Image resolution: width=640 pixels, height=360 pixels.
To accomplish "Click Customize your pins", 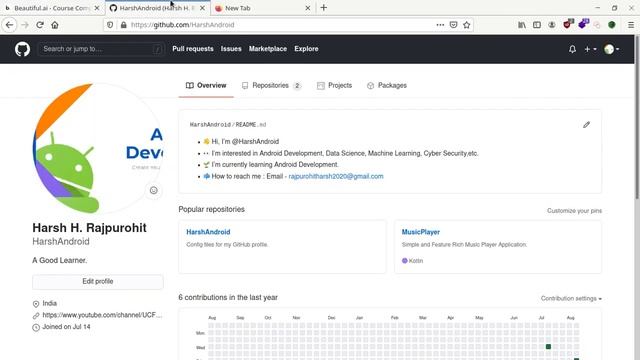I will tap(574, 211).
